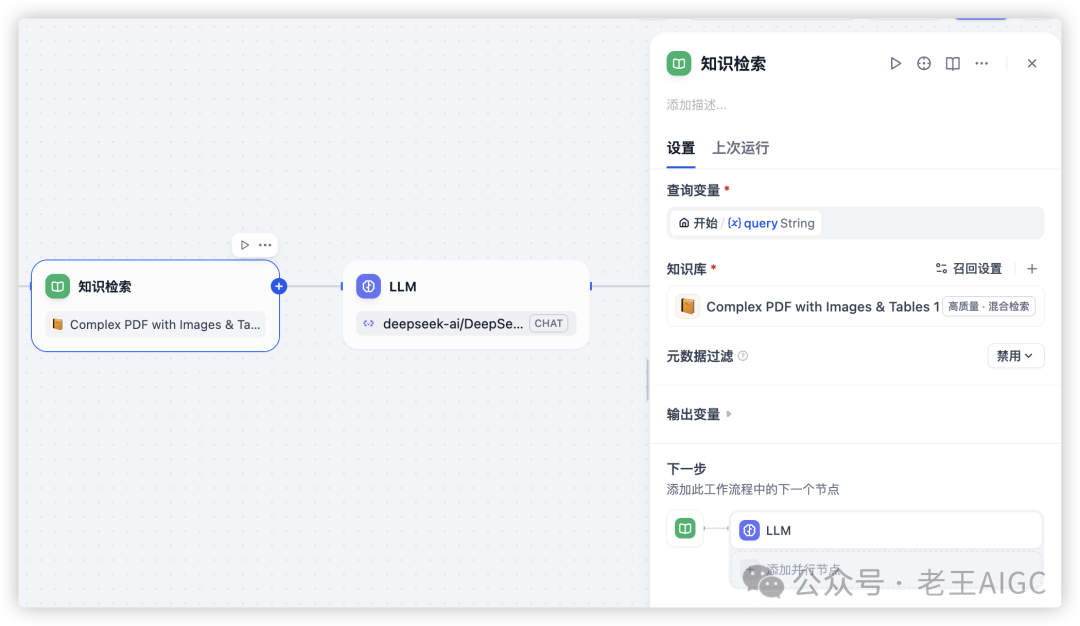Switch to the 上次运行 tab
The width and height of the screenshot is (1080, 626).
pyautogui.click(x=740, y=147)
